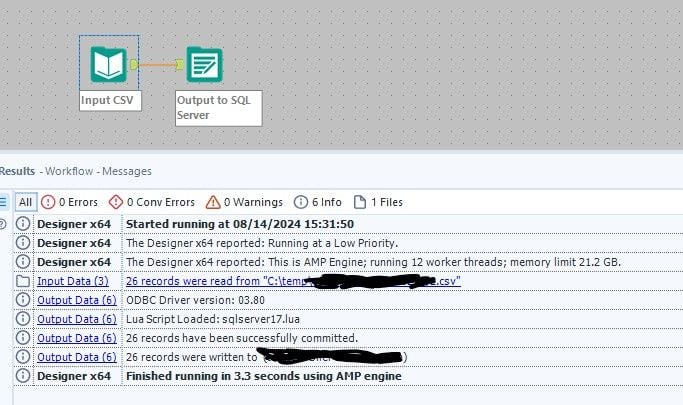Show All messages filter
Viewport: 683px width, 405px height.
(25, 202)
